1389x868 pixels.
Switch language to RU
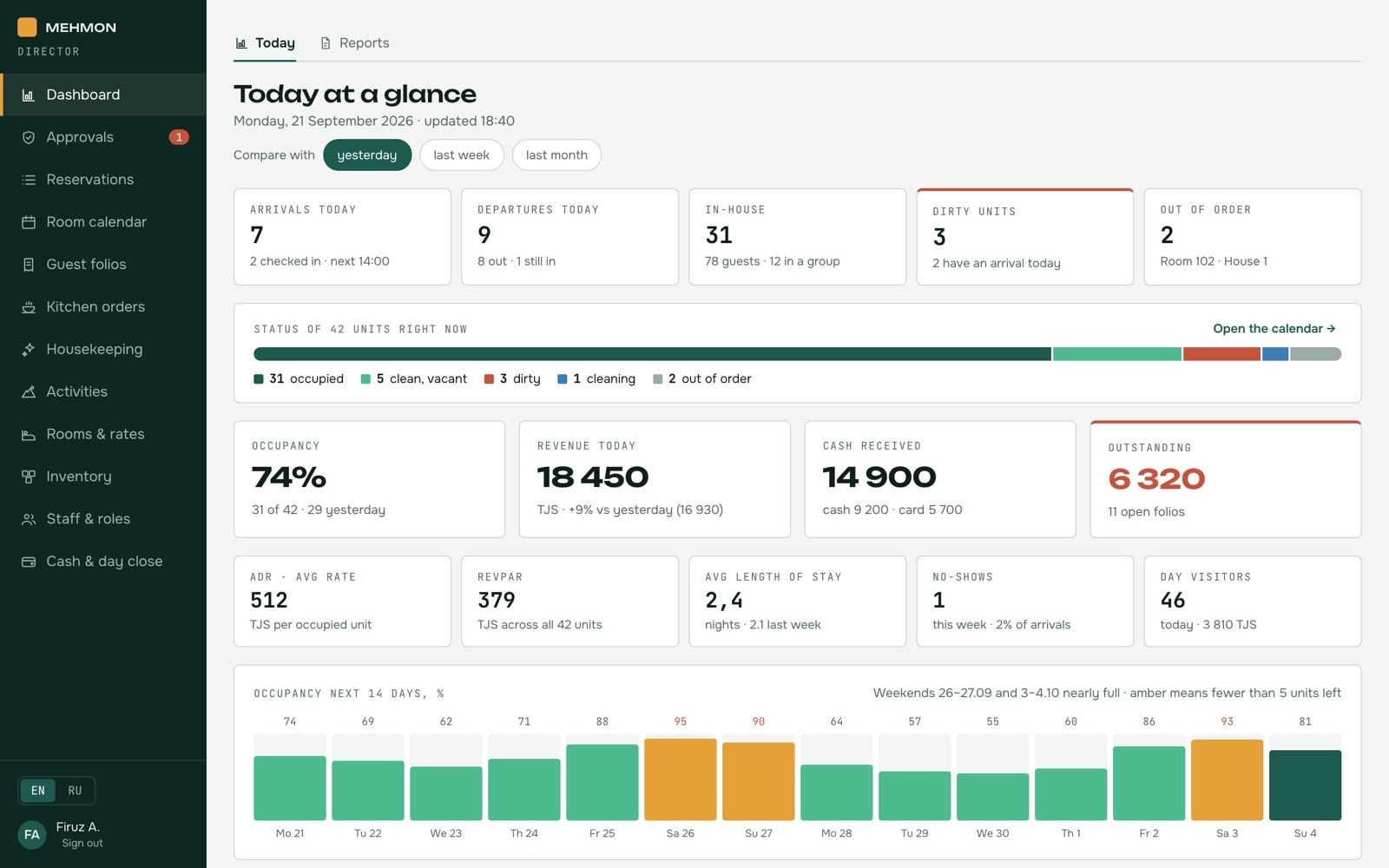[75, 791]
